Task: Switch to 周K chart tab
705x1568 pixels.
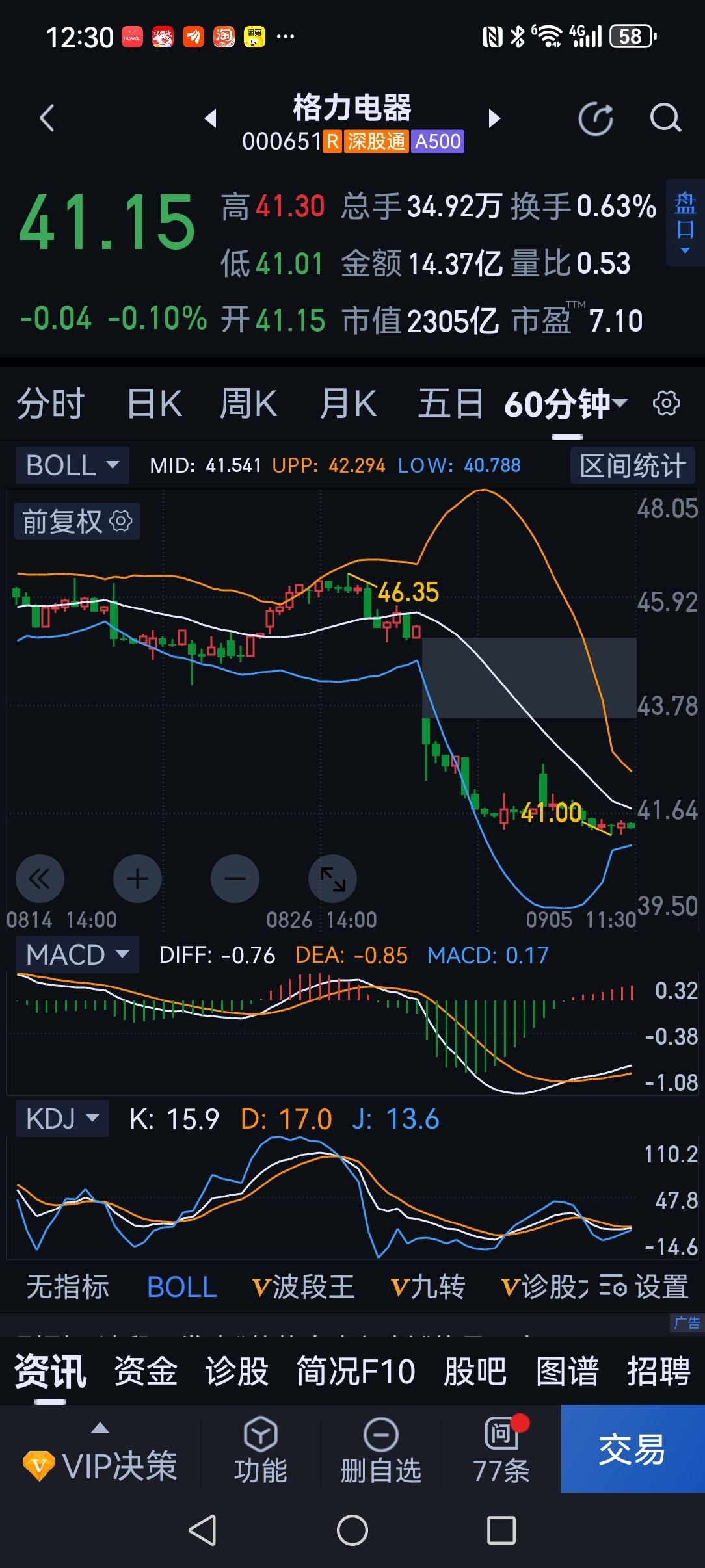Action: coord(248,404)
